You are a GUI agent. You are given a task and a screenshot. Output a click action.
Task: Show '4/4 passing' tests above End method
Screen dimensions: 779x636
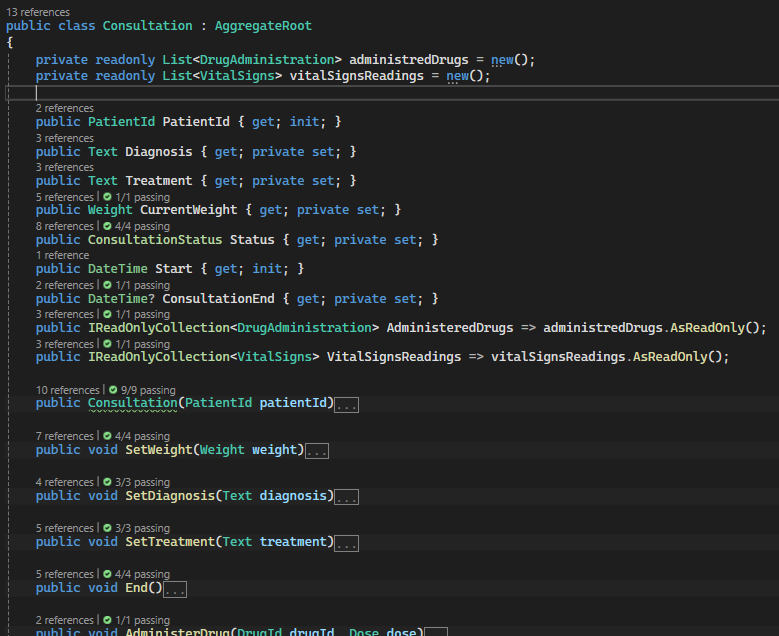click(142, 574)
